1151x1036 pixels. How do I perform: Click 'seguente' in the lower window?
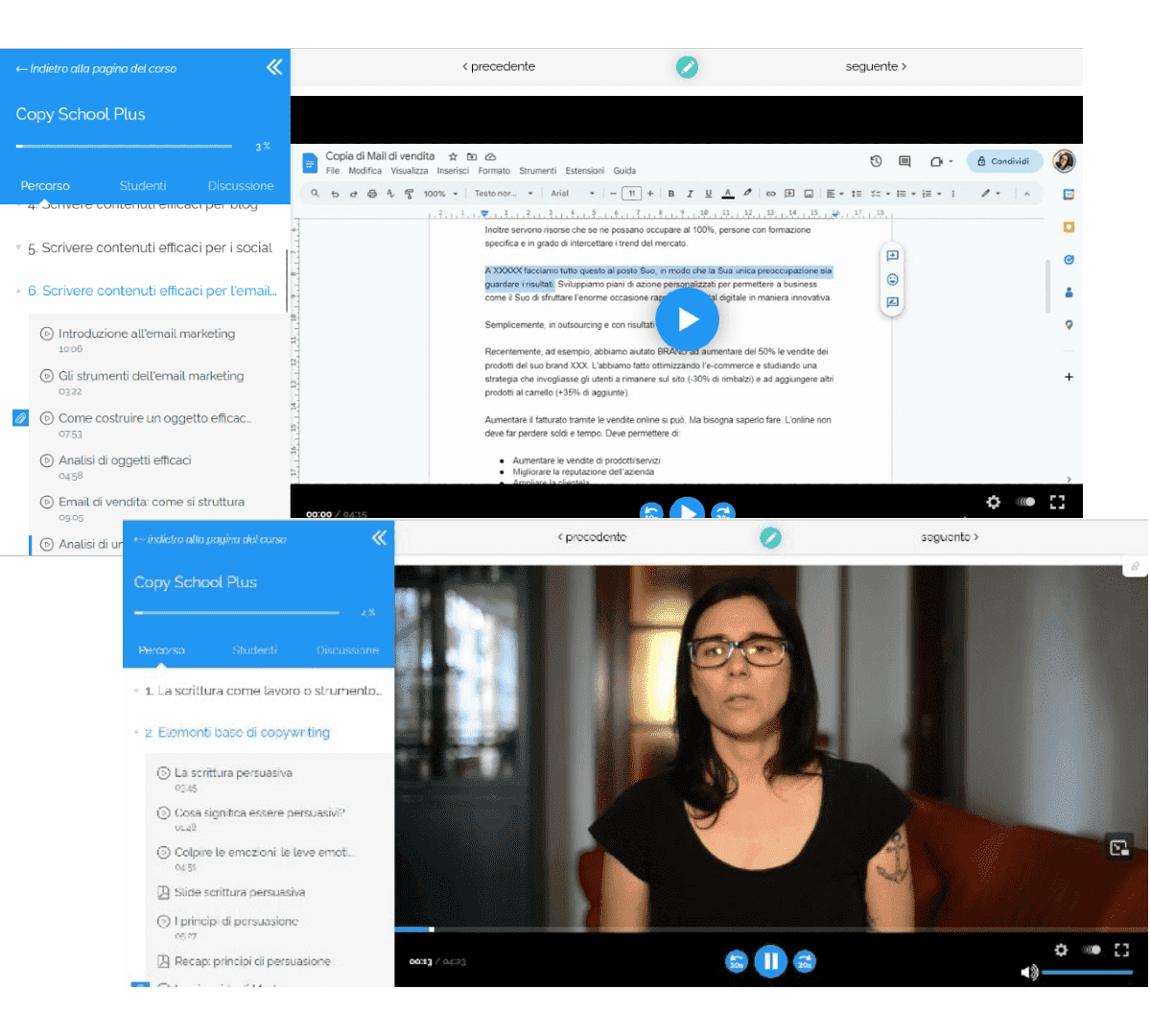(950, 537)
